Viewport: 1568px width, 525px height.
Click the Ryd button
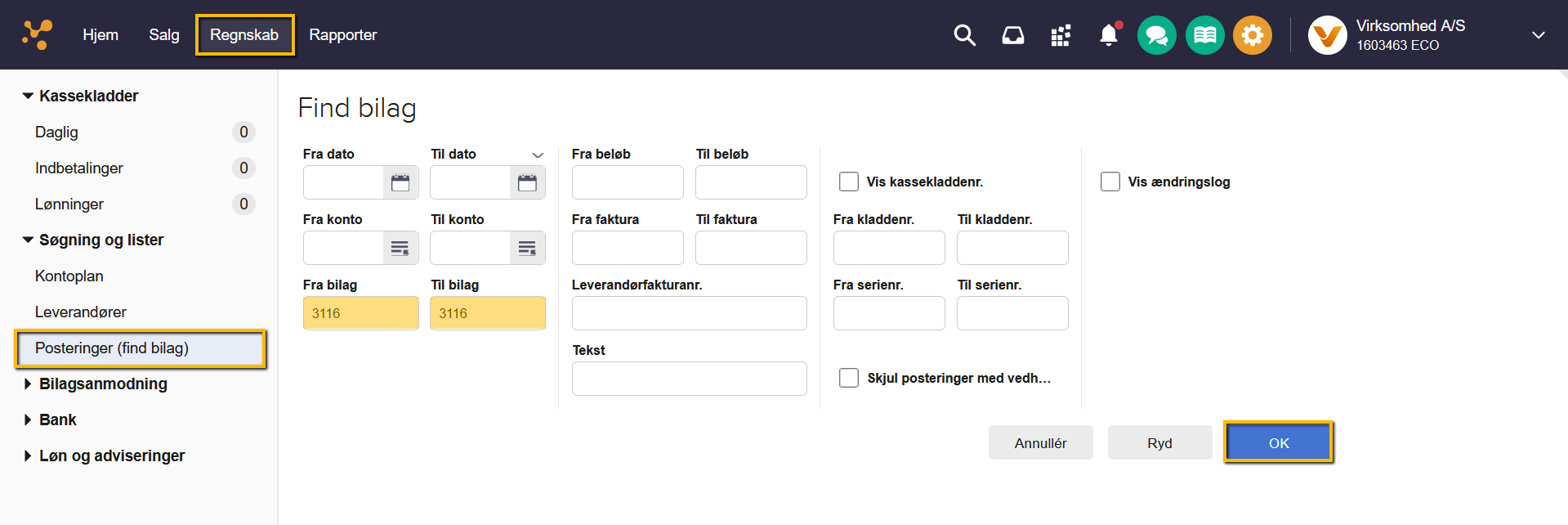pos(1159,442)
